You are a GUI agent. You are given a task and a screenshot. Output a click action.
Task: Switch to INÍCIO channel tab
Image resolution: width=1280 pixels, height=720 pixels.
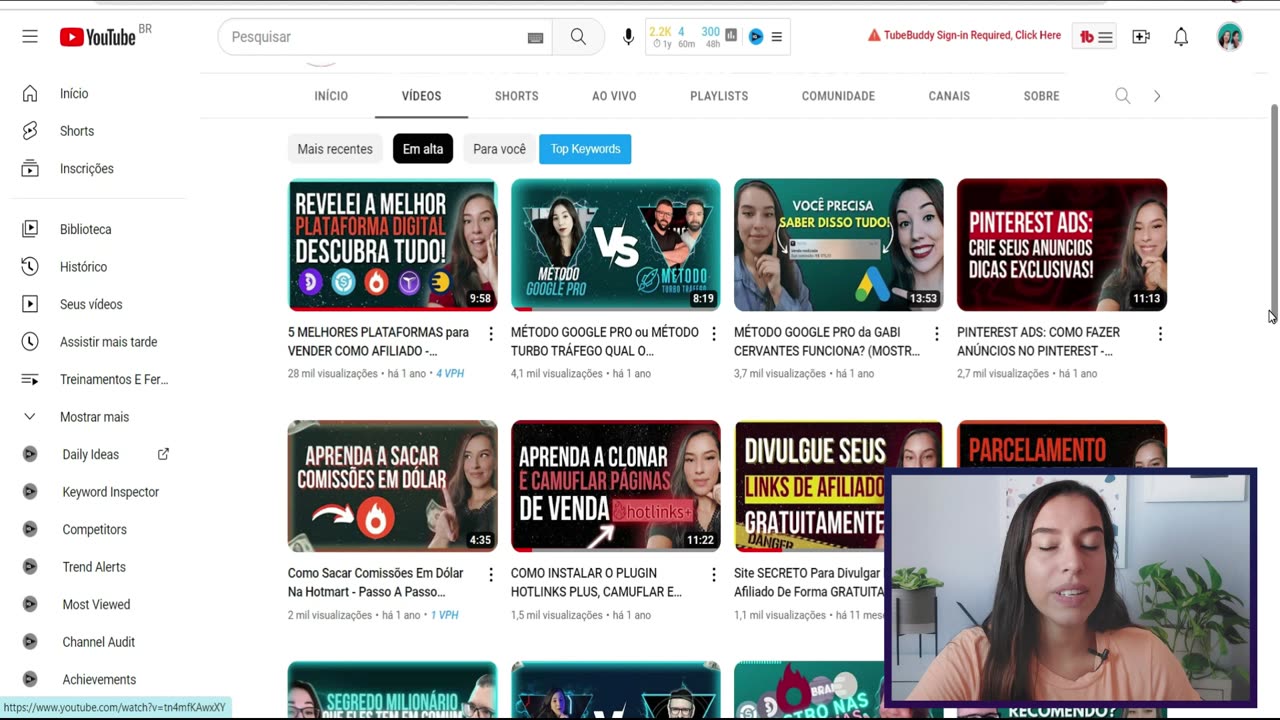[331, 96]
